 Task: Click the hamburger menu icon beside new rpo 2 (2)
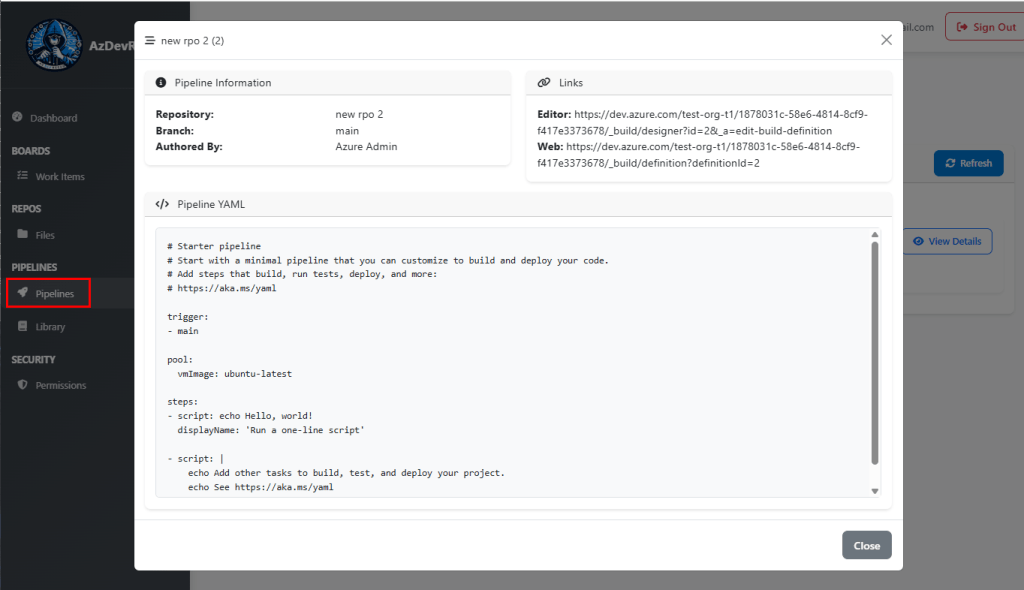click(x=150, y=41)
